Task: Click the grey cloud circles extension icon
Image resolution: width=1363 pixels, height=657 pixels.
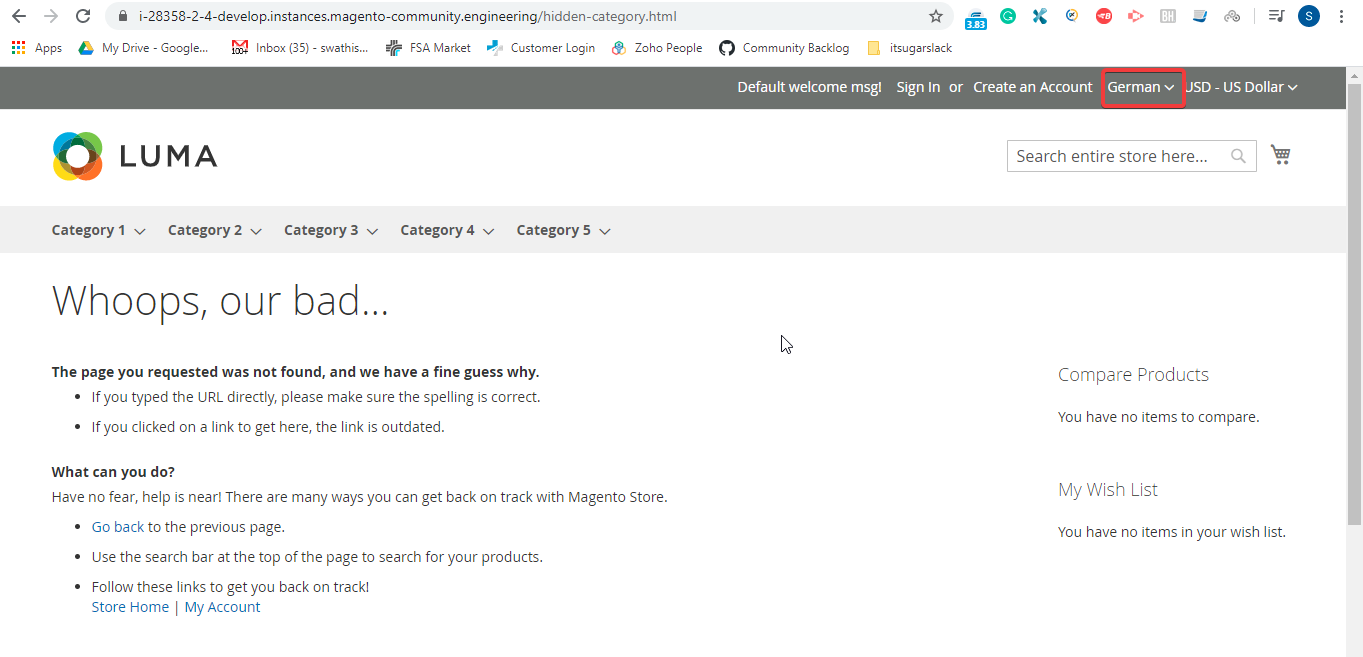Action: [x=1232, y=16]
